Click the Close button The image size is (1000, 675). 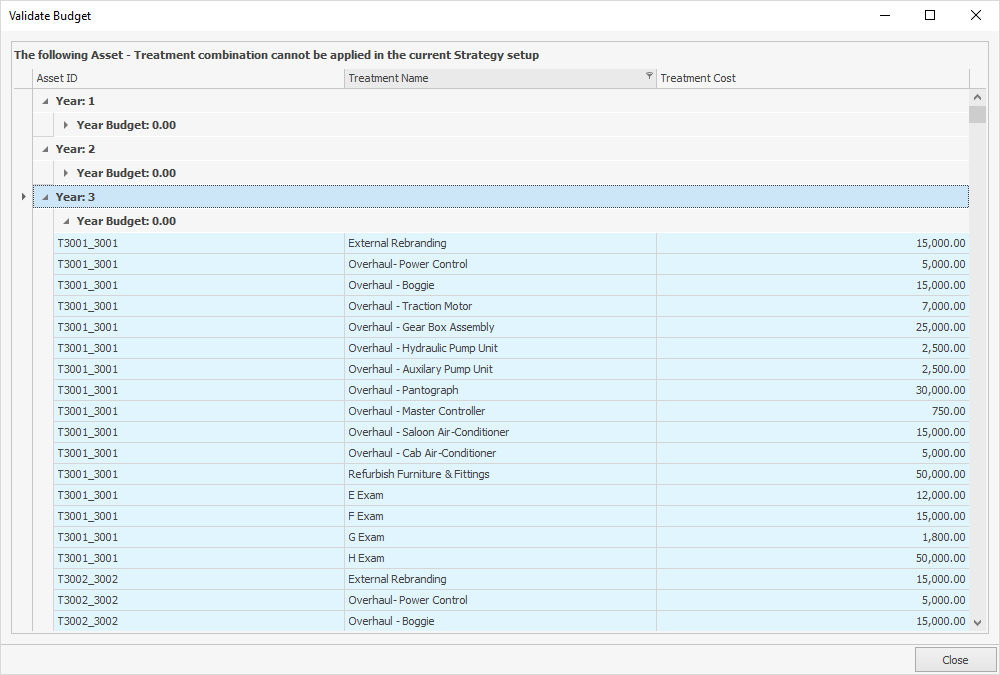(955, 660)
